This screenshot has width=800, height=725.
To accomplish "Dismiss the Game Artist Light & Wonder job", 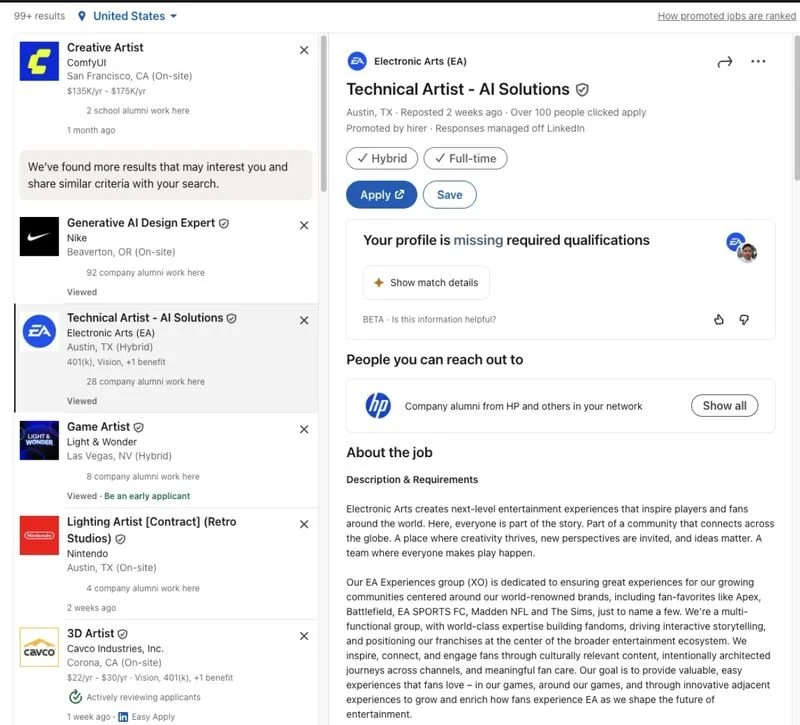I will pos(304,429).
